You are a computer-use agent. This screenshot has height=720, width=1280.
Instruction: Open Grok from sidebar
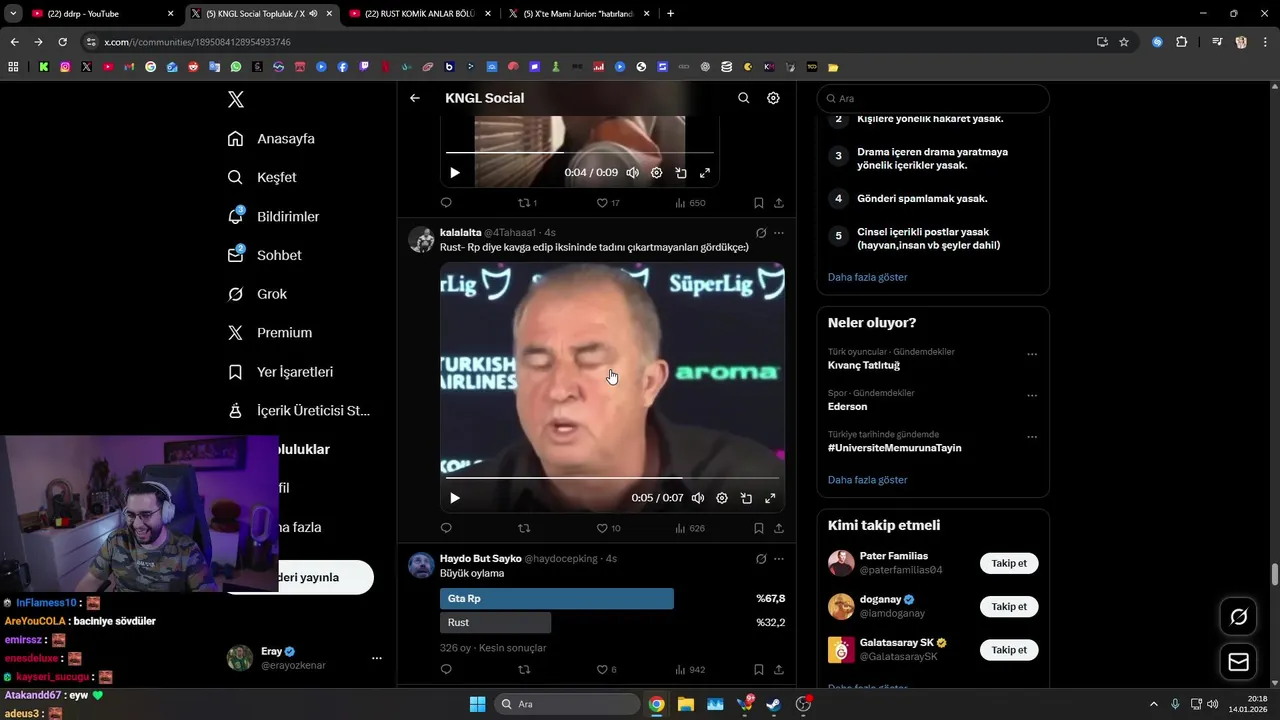pyautogui.click(x=257, y=294)
